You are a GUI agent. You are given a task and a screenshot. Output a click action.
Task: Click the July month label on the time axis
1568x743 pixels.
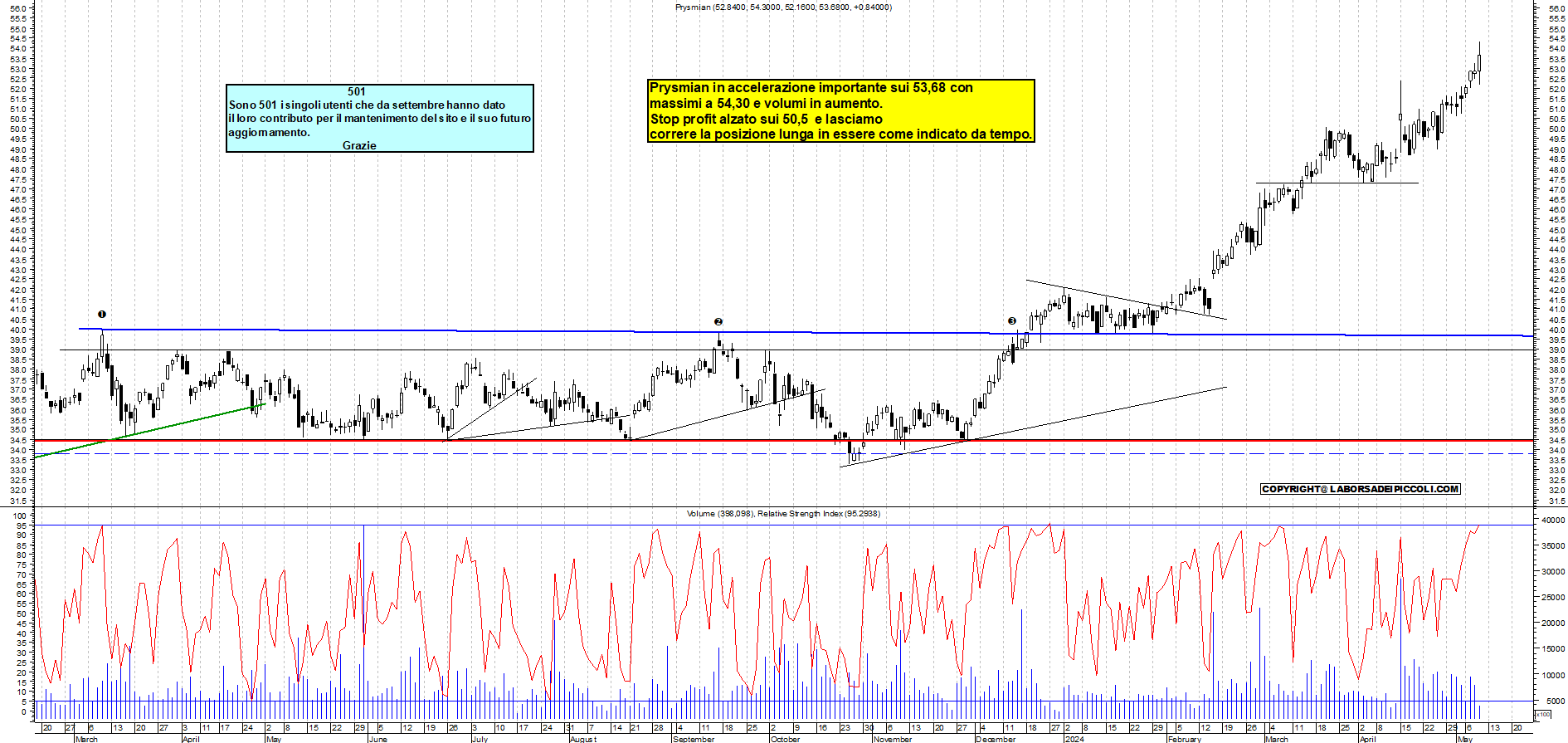click(x=480, y=739)
